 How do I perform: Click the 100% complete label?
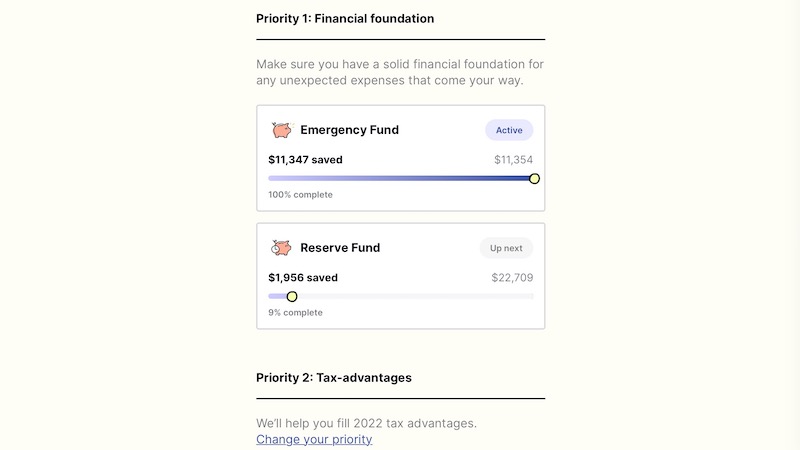coord(300,195)
